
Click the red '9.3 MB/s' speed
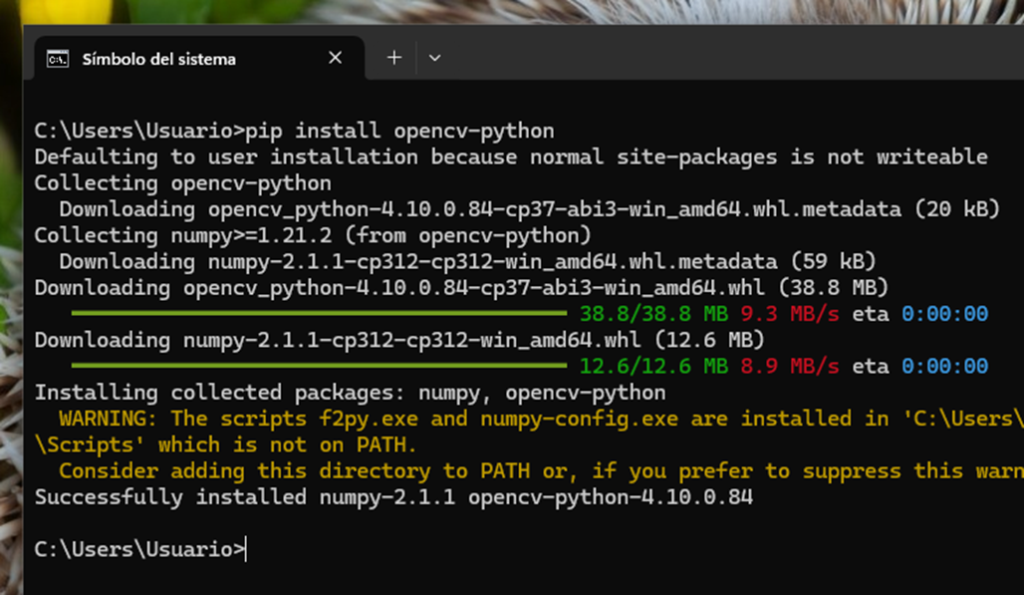[x=790, y=314]
